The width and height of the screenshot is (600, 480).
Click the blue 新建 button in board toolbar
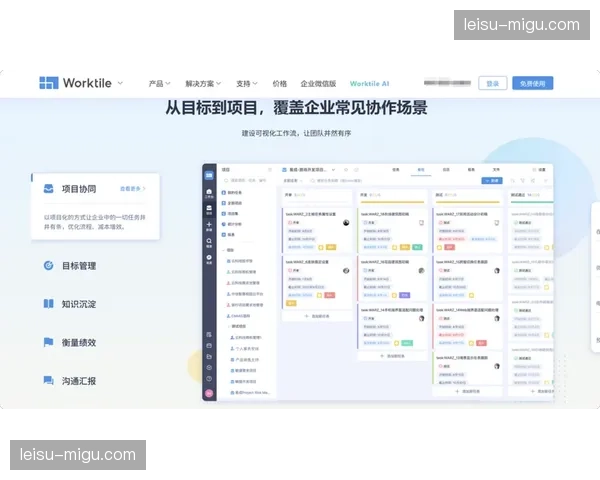[x=492, y=180]
